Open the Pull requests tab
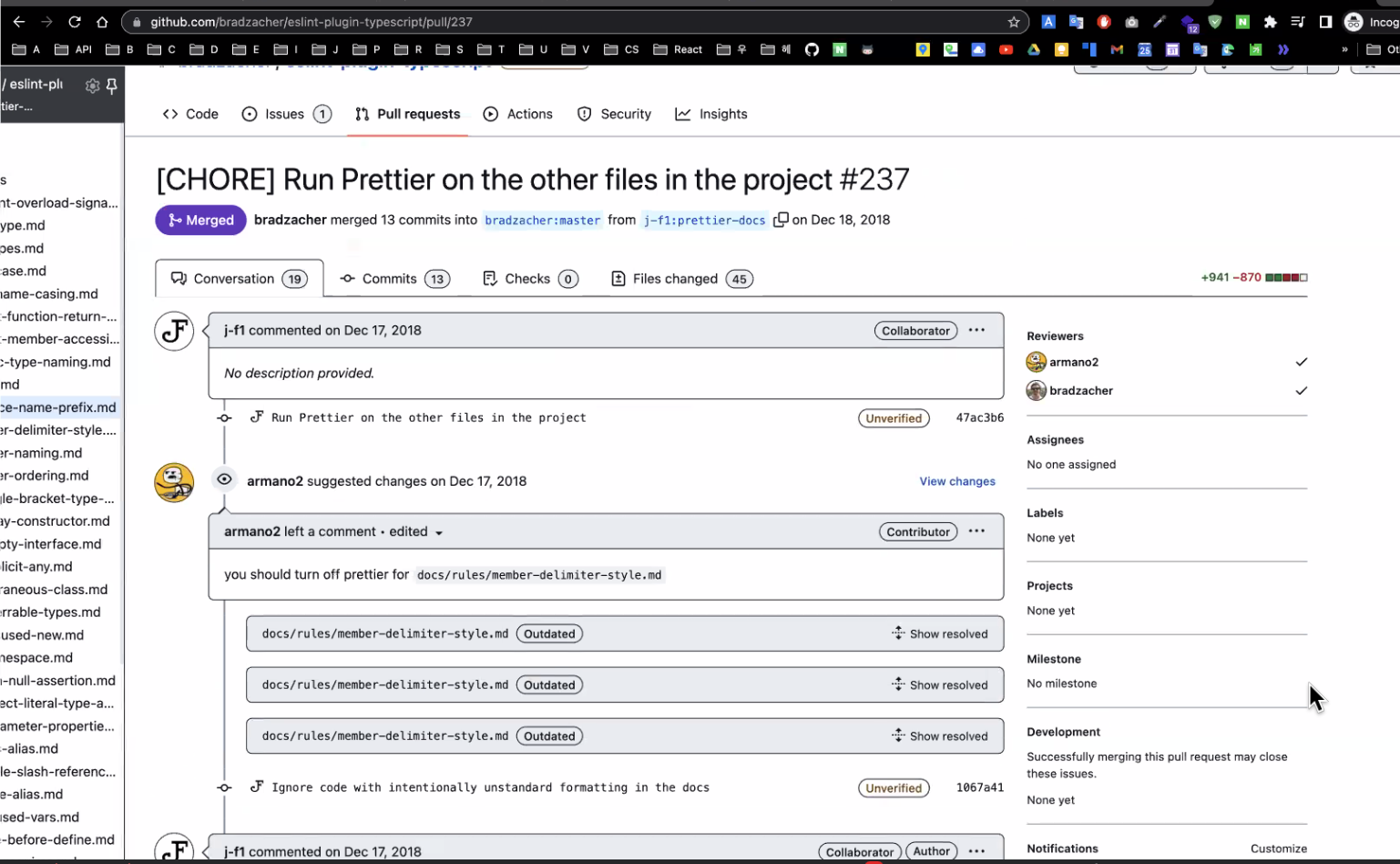 click(x=407, y=114)
